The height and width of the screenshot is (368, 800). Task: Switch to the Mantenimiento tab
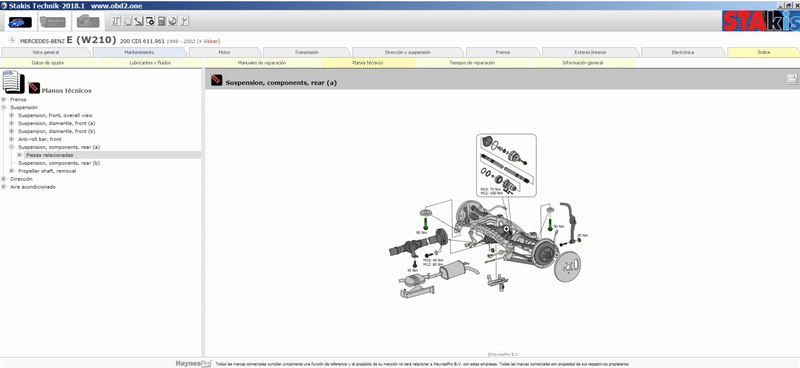pos(139,52)
